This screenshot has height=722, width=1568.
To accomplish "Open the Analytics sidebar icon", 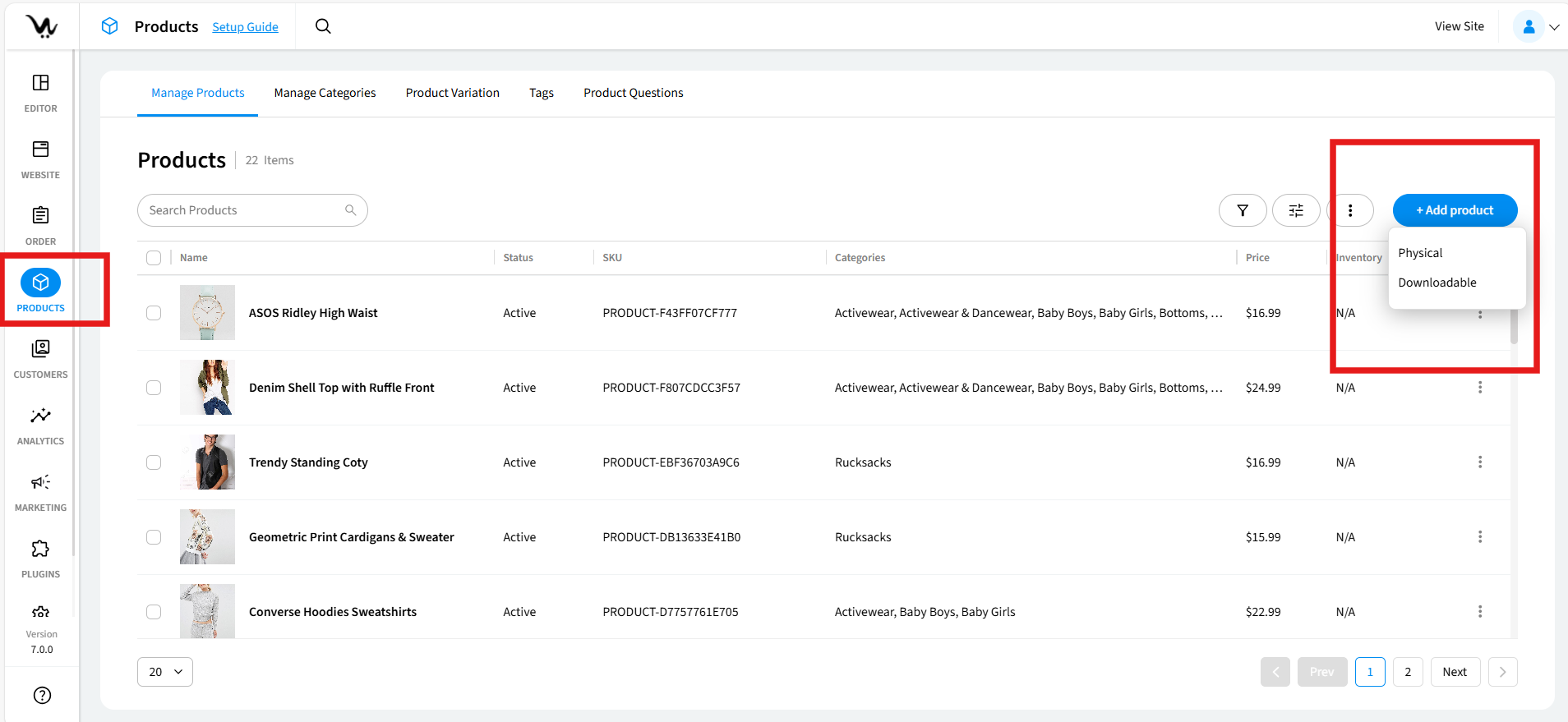I will click(x=40, y=416).
